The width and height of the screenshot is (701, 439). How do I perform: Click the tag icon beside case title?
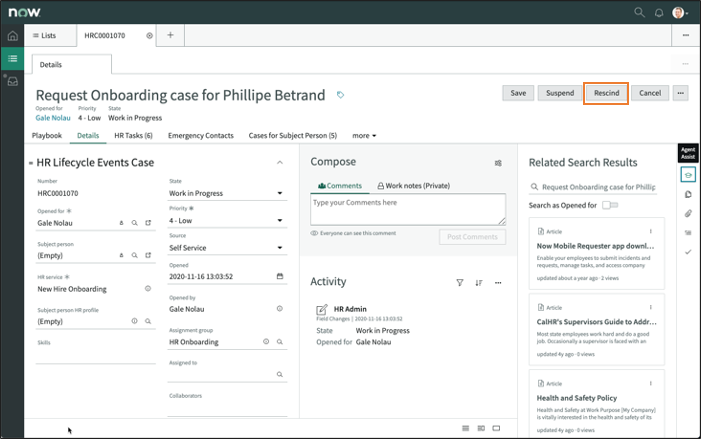(340, 95)
